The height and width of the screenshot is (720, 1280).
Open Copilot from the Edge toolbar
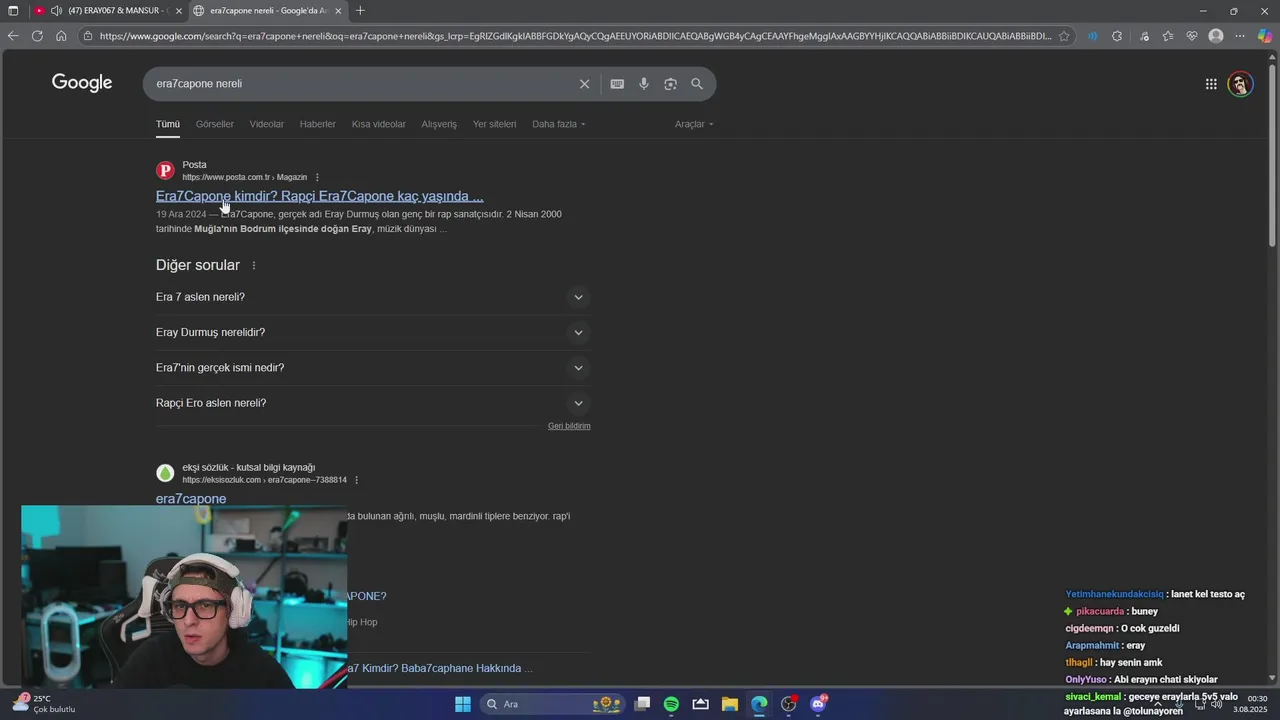pyautogui.click(x=1265, y=36)
